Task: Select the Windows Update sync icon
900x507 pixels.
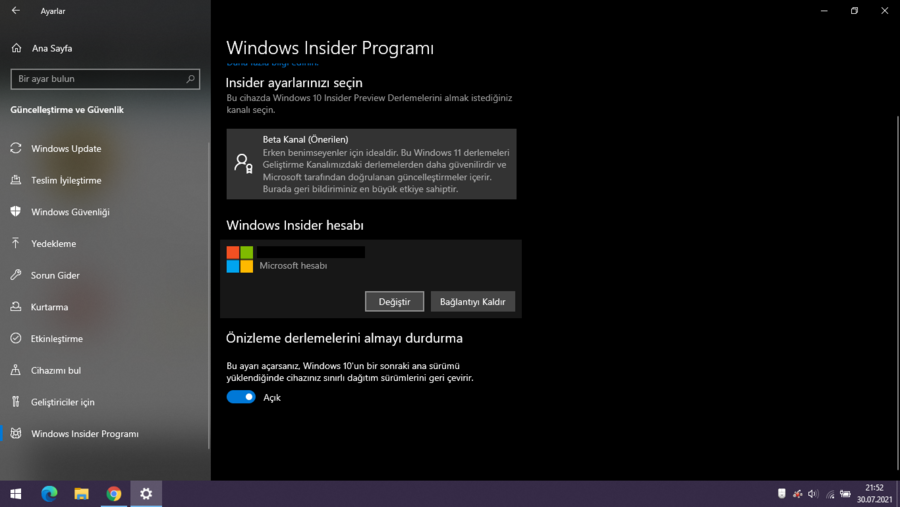Action: [x=16, y=148]
